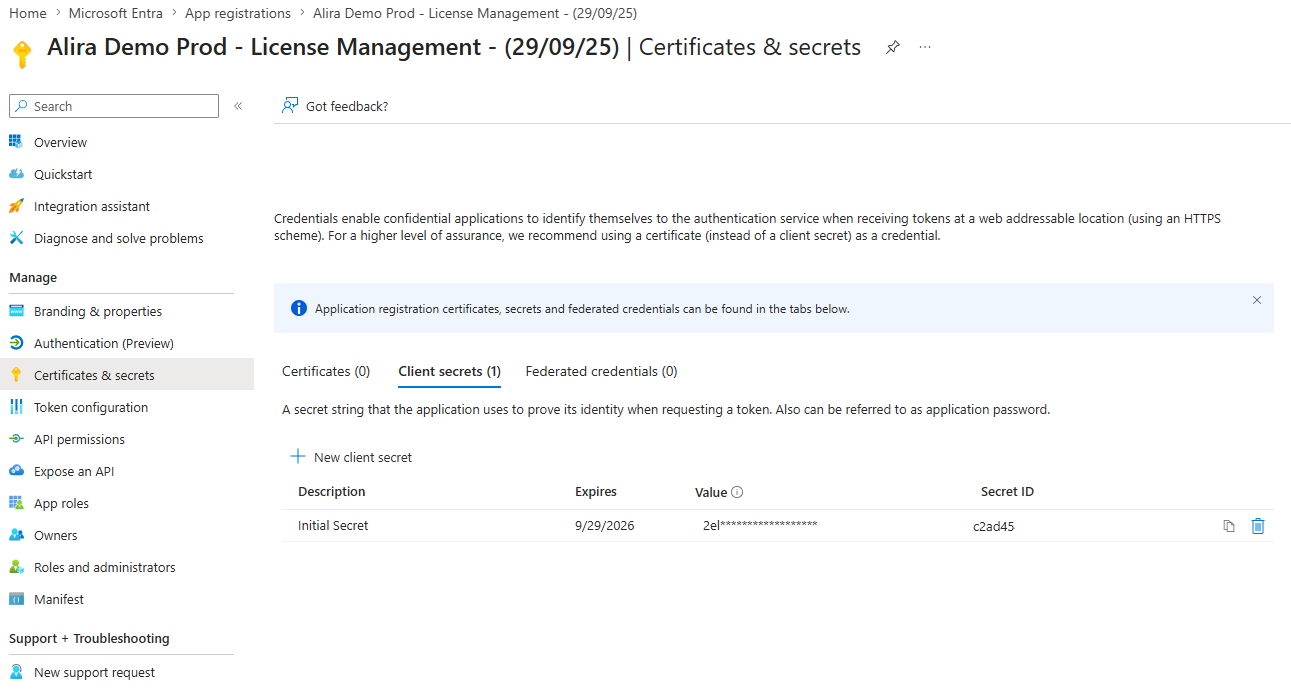Click the App roles icon
The image size is (1291, 694).
(x=16, y=503)
